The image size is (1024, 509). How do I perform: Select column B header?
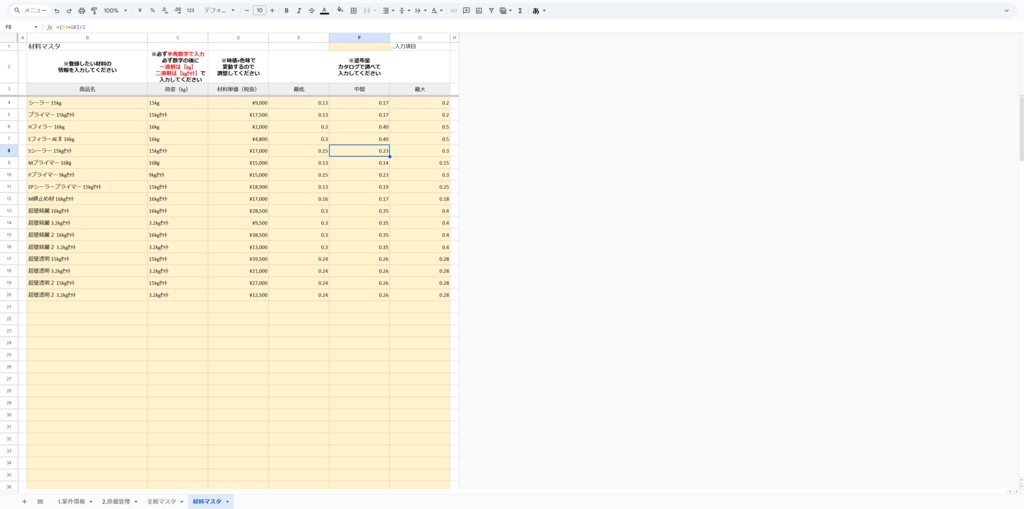click(87, 38)
